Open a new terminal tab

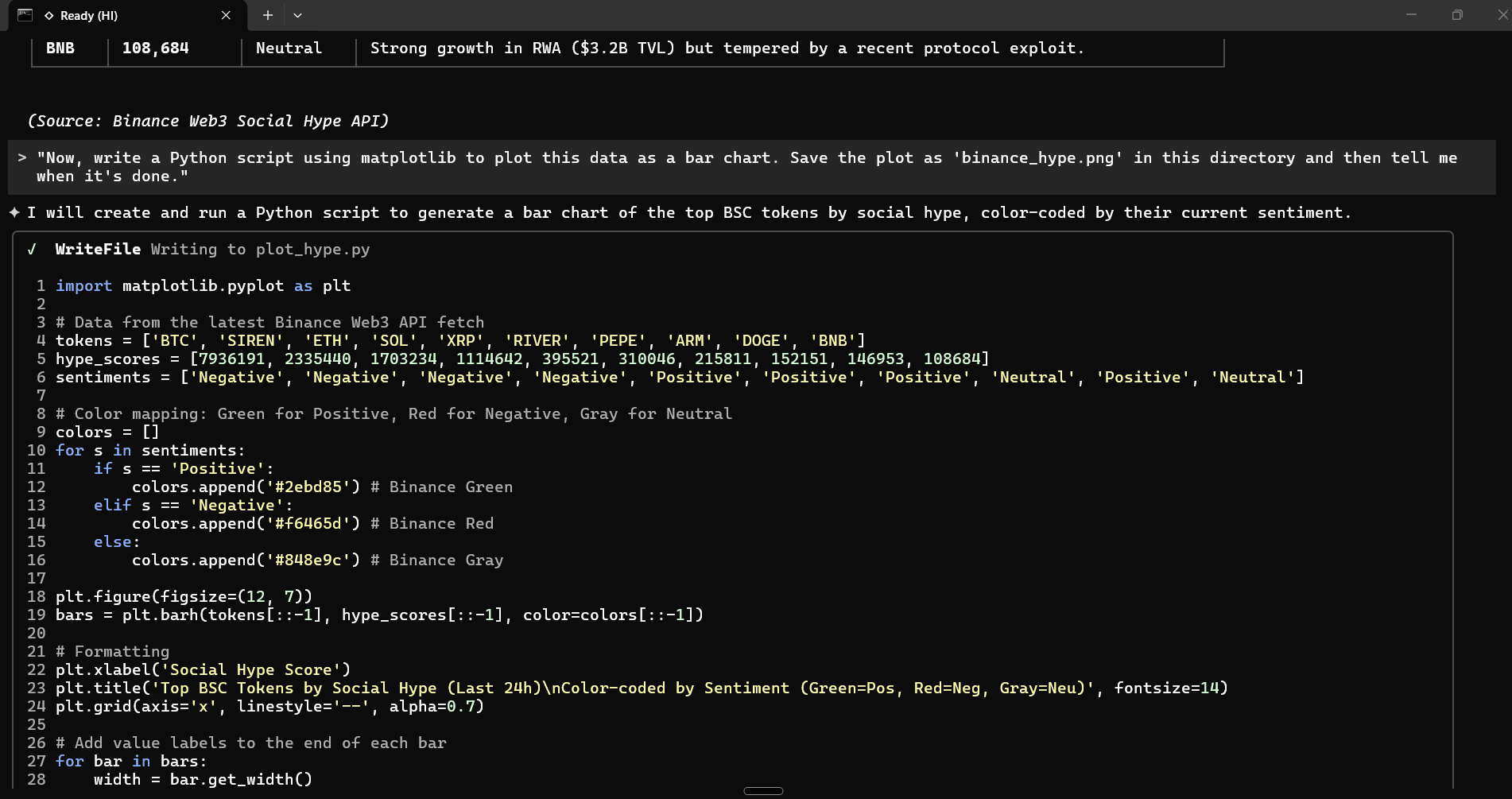268,15
